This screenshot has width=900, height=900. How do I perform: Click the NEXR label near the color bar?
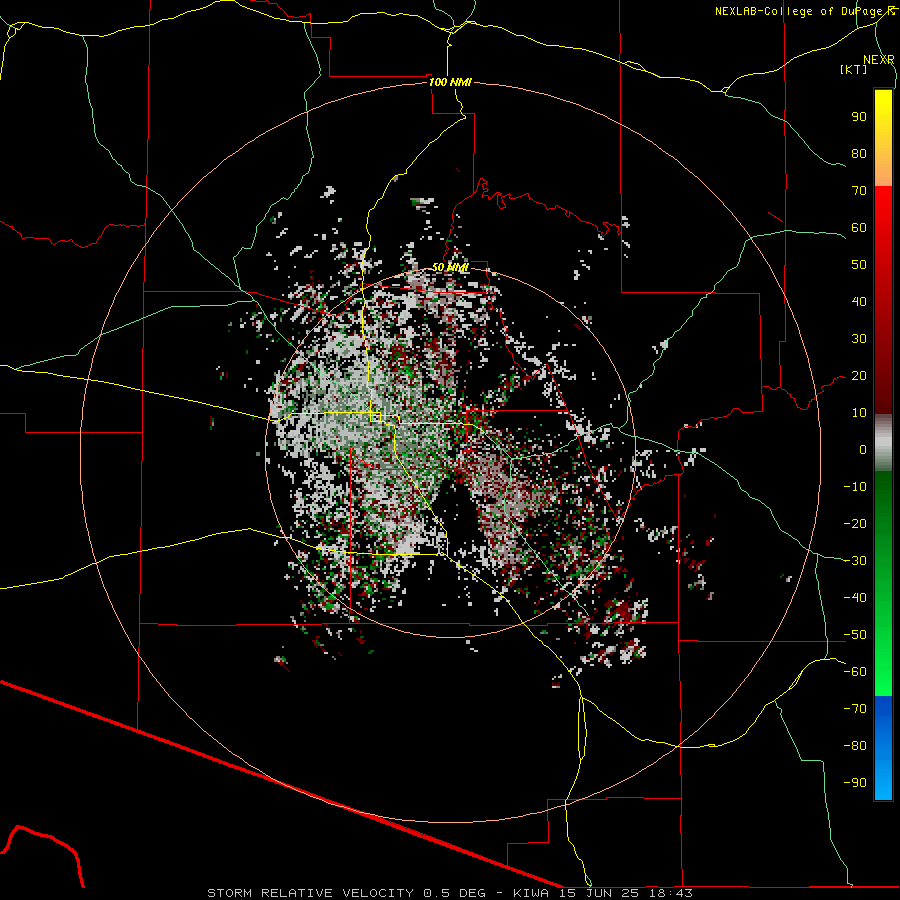tap(879, 60)
